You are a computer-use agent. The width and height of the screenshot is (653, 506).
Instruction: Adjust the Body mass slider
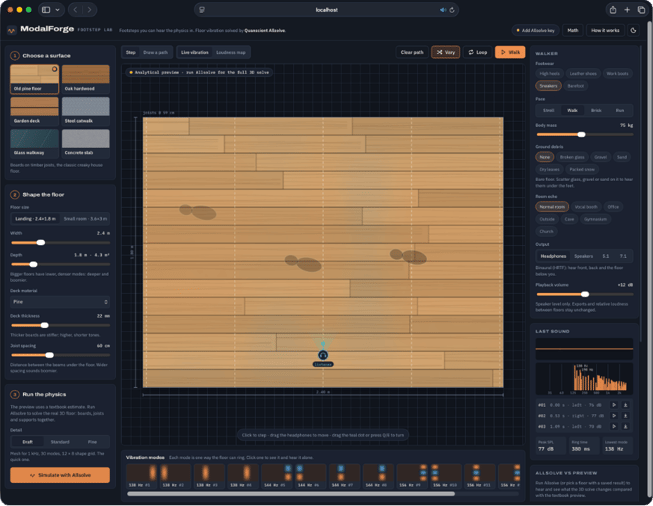585,135
